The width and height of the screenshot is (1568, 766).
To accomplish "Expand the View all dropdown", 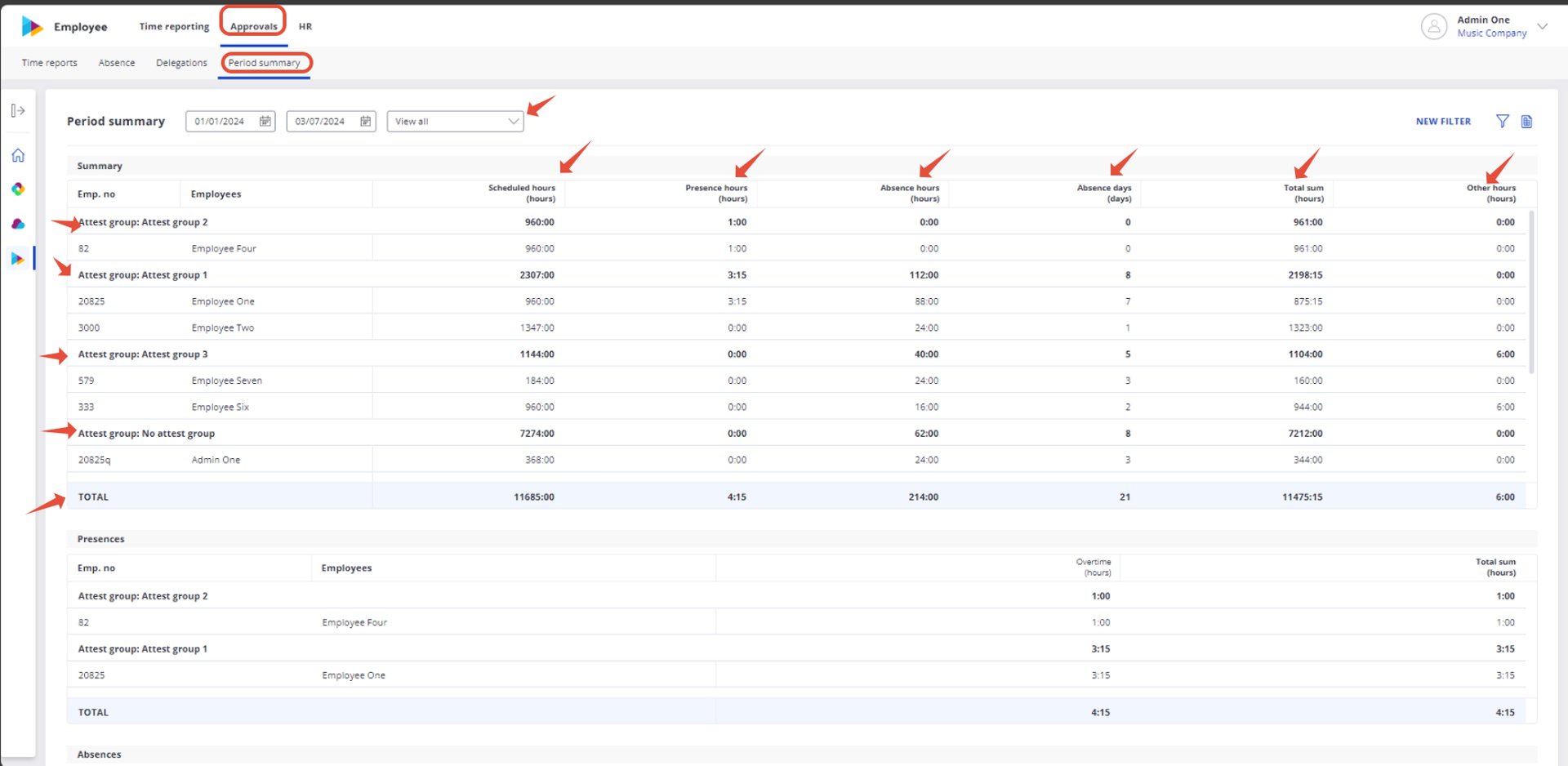I will click(455, 121).
